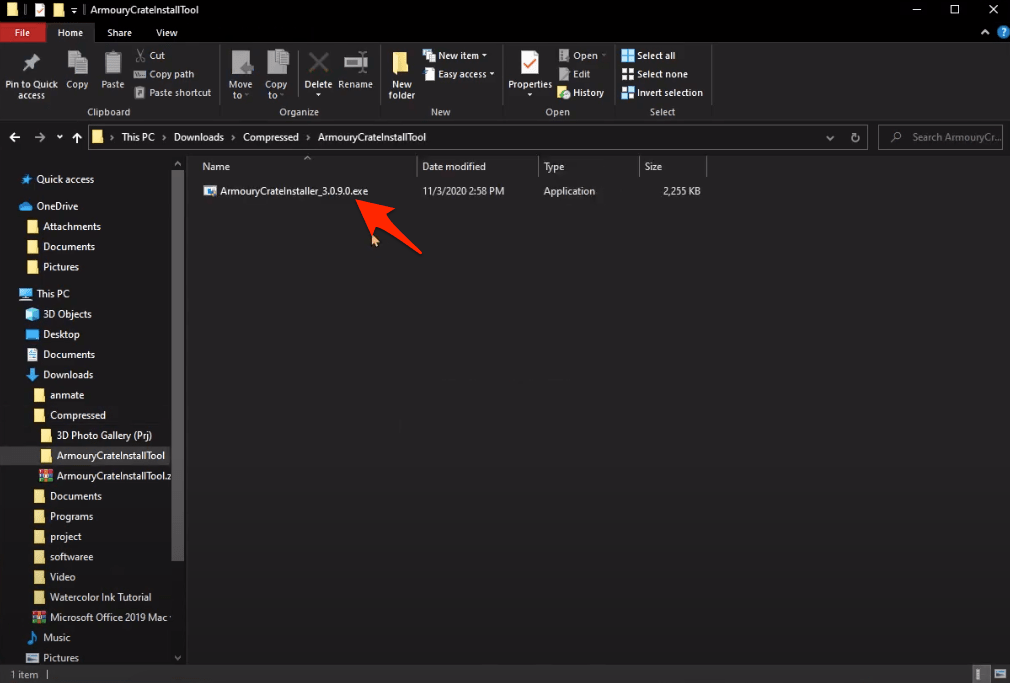Click the History command
Viewport: 1010px width, 683px height.
581,93
